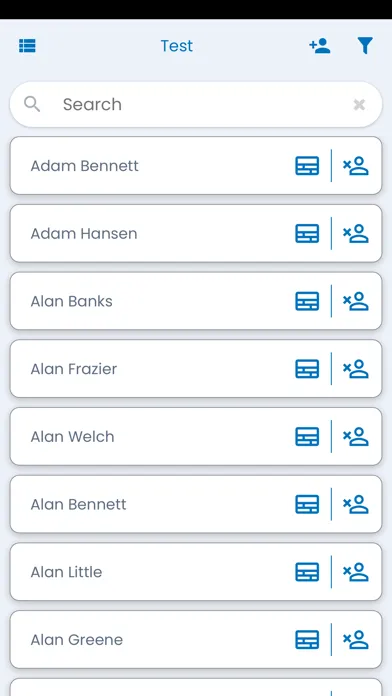Select the Alan Little name row
392x696 pixels.
click(x=196, y=572)
